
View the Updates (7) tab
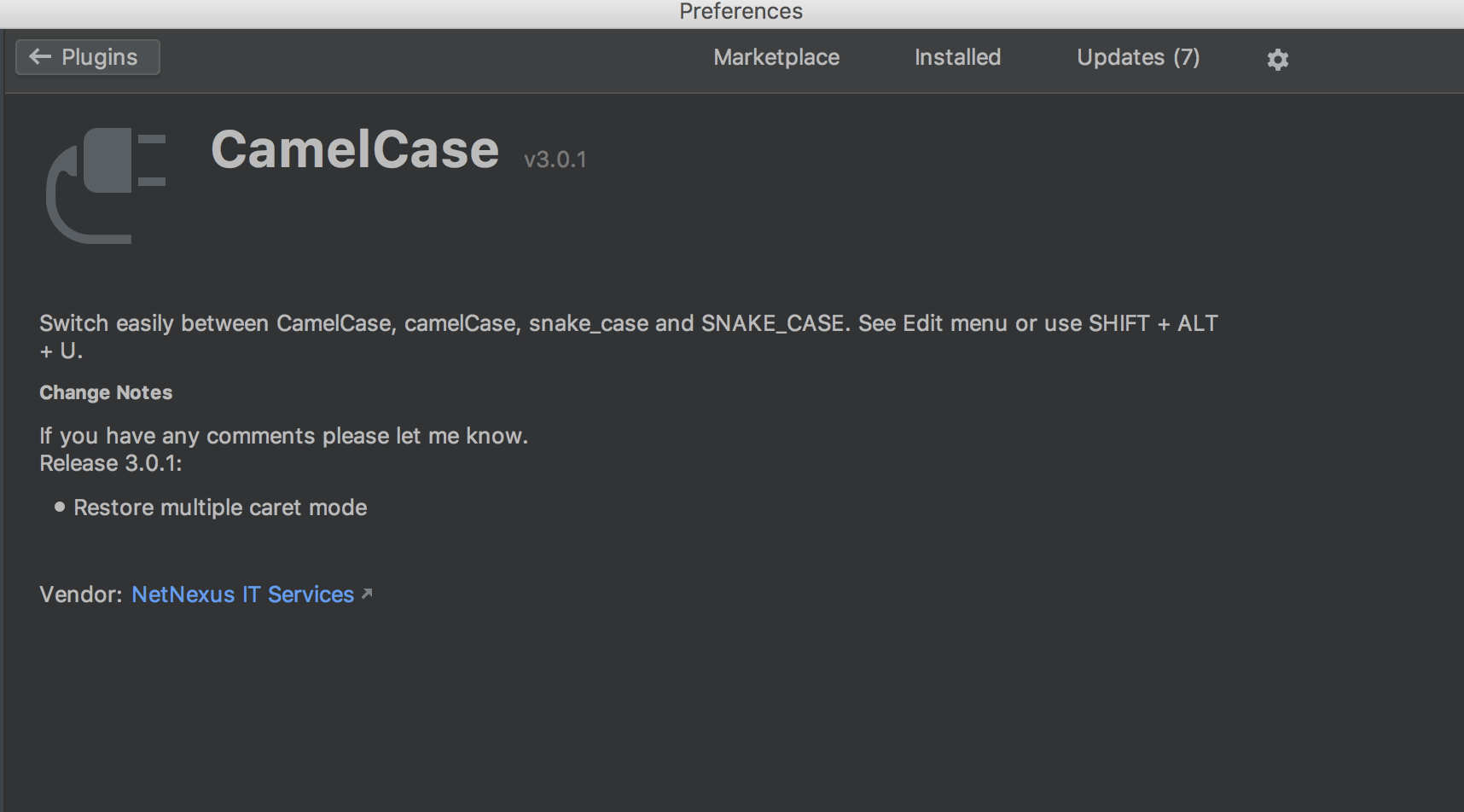coord(1138,57)
